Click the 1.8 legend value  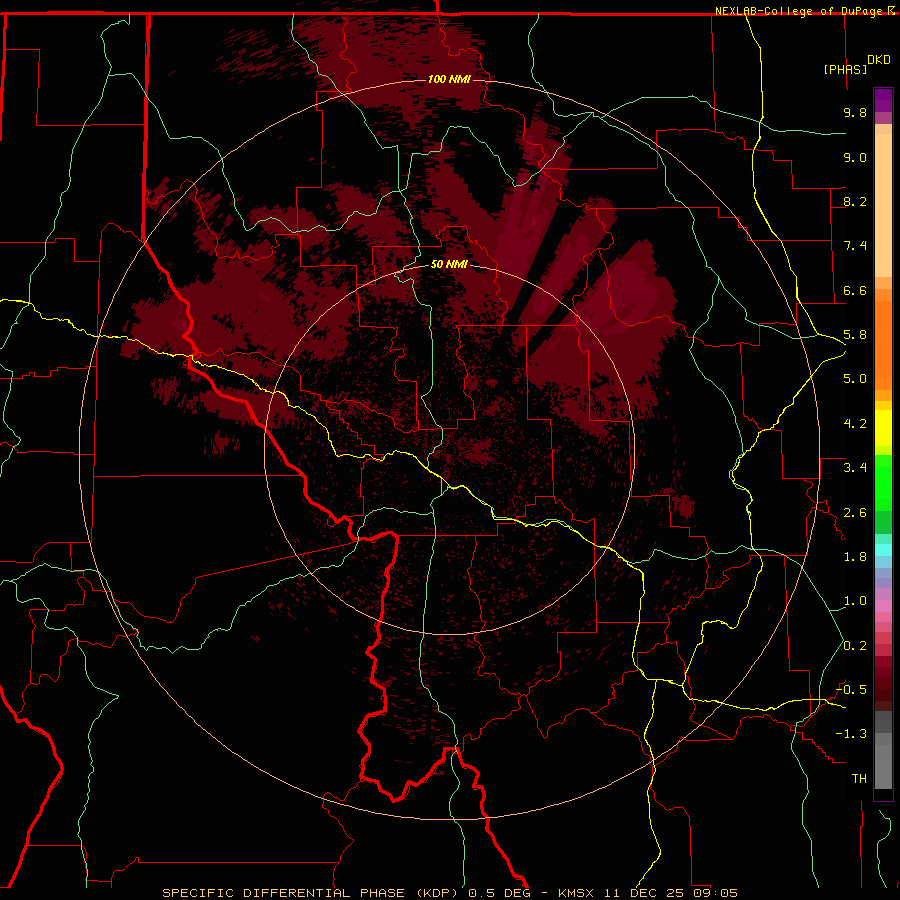click(x=855, y=557)
